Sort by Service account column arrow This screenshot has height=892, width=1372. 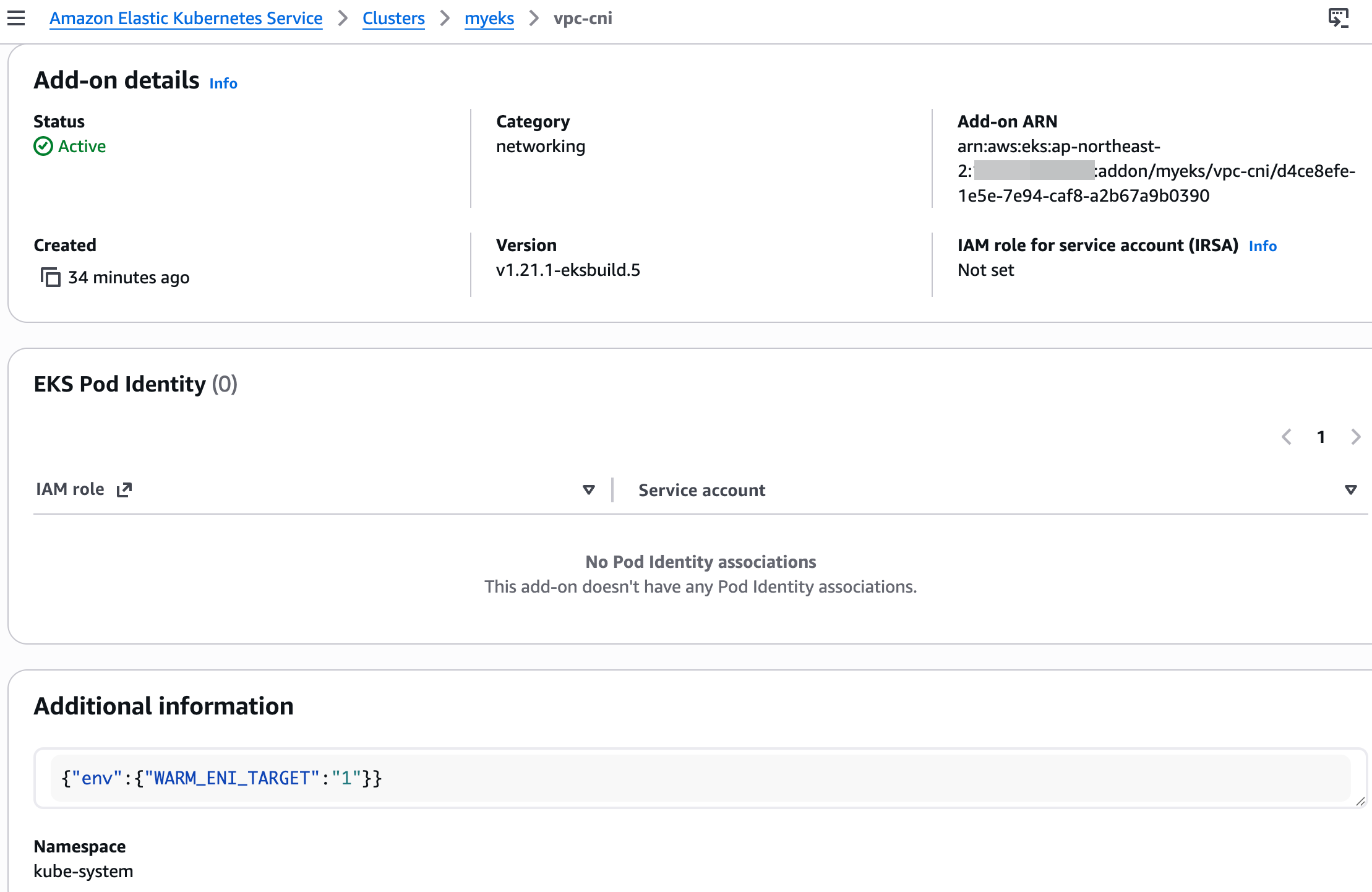[1350, 489]
